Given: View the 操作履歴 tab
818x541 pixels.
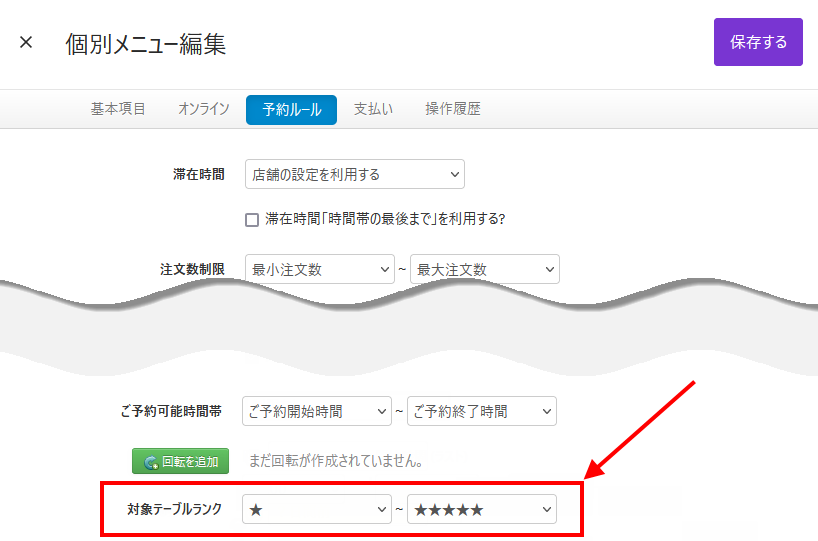Looking at the screenshot, I should 452,109.
